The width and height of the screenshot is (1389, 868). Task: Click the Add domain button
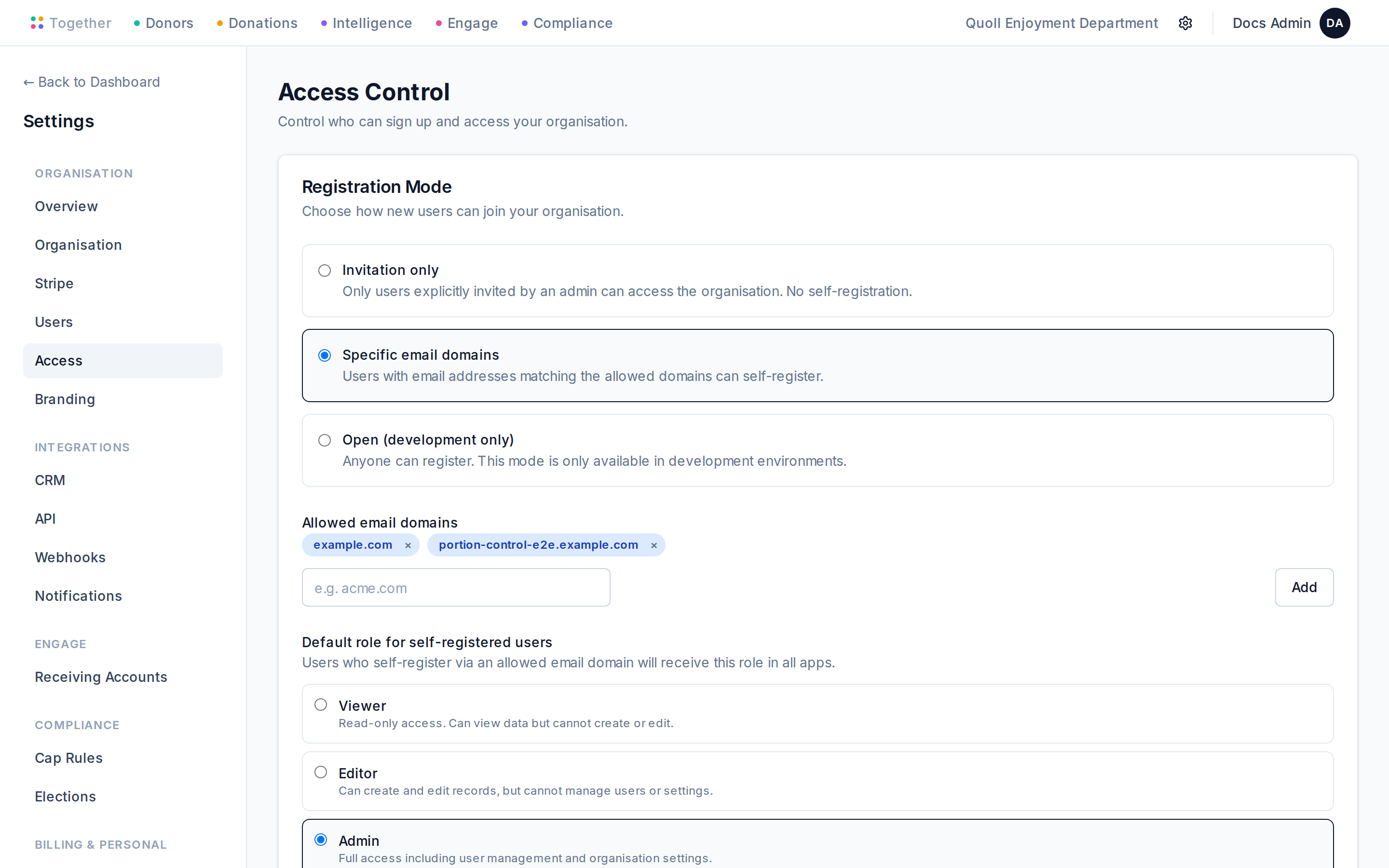click(1304, 587)
